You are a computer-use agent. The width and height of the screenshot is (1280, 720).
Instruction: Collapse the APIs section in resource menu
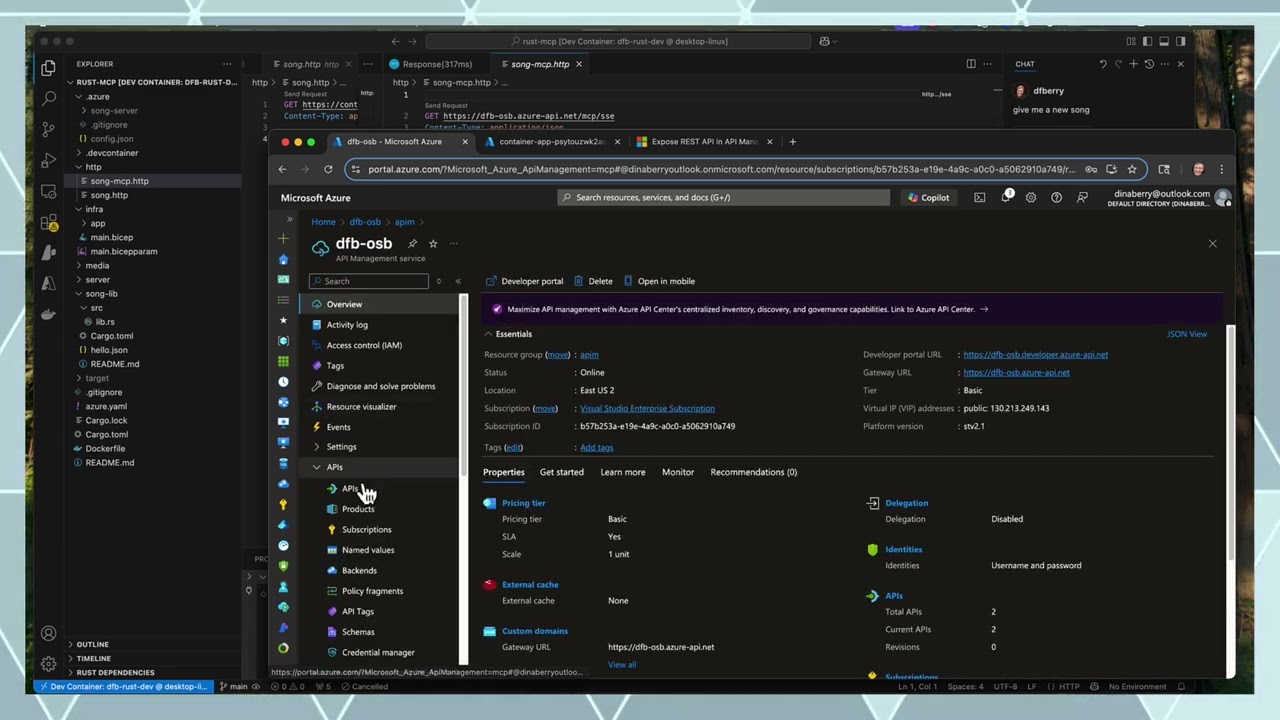[316, 467]
